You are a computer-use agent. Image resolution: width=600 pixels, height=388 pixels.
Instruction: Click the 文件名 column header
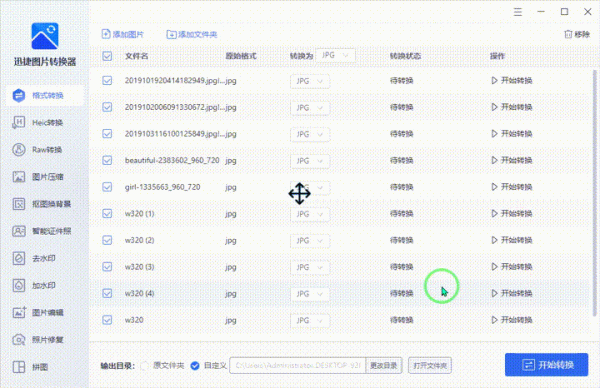[137, 56]
